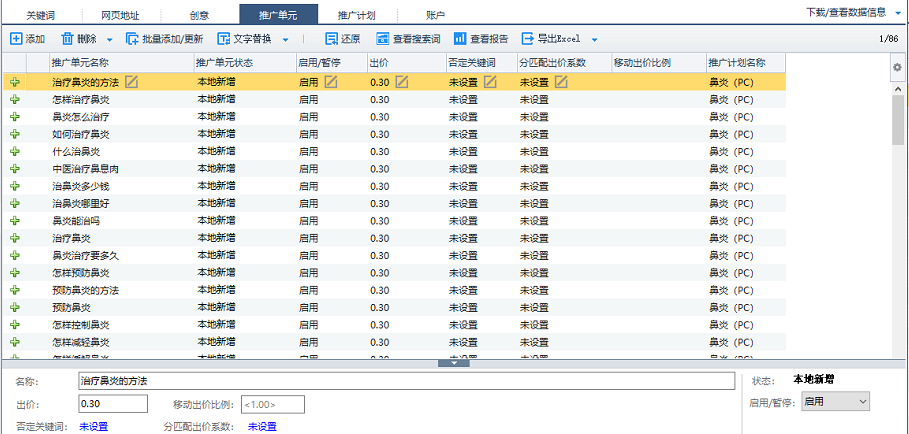Click 未设置 link beside 否定关键词
This screenshot has width=909, height=434.
(x=94, y=427)
